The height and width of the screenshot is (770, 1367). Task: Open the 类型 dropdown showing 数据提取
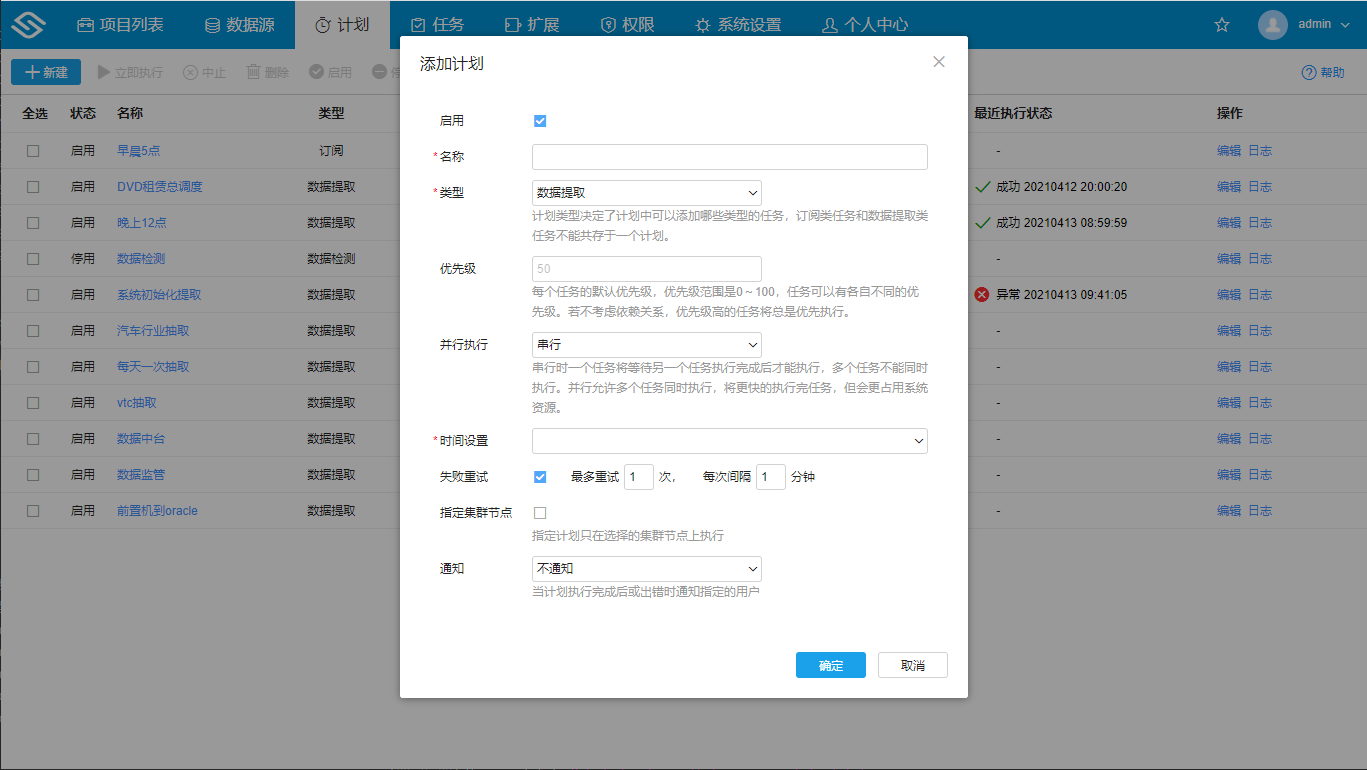646,192
